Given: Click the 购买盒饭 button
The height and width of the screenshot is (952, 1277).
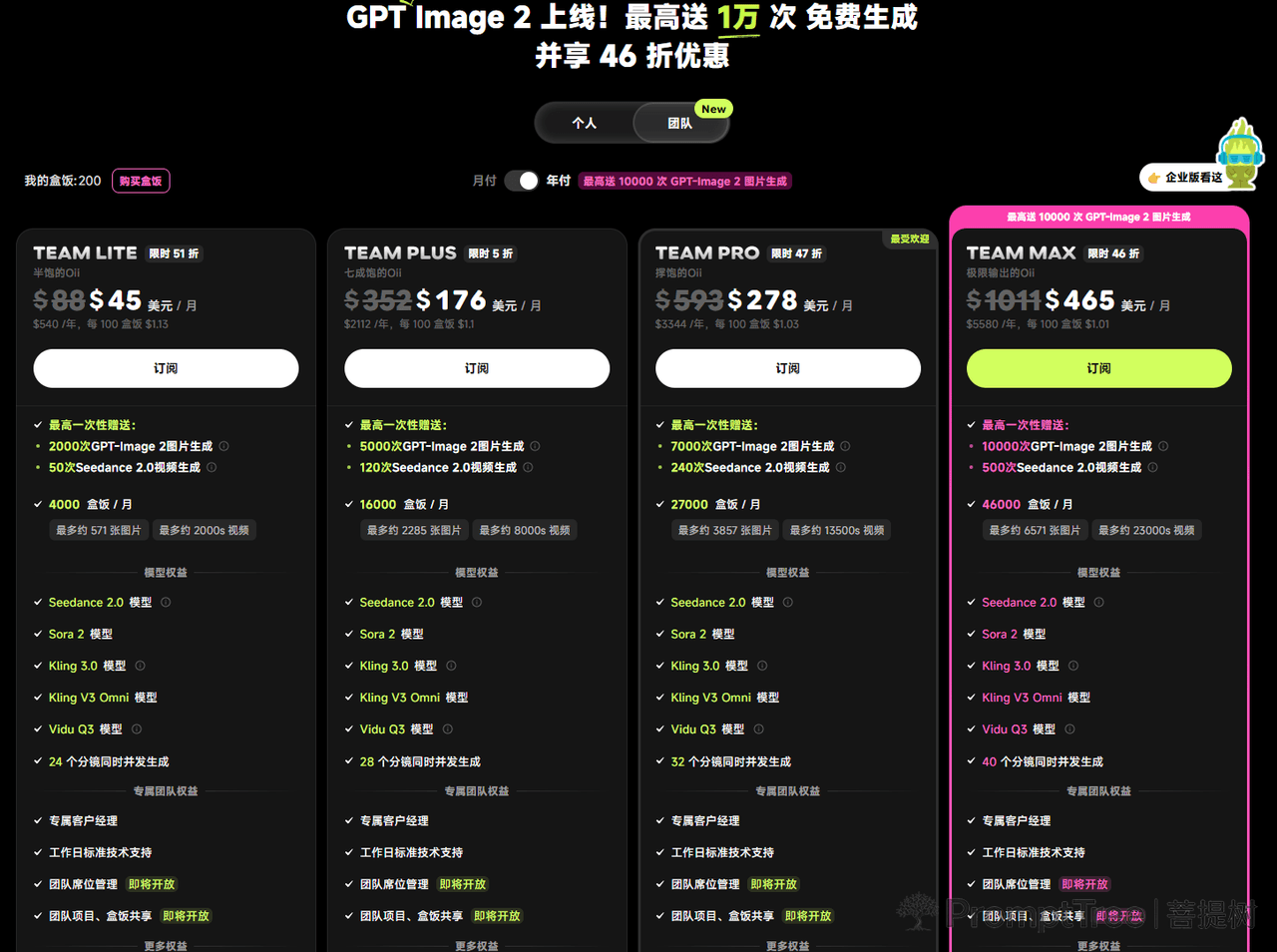Looking at the screenshot, I should pyautogui.click(x=141, y=181).
